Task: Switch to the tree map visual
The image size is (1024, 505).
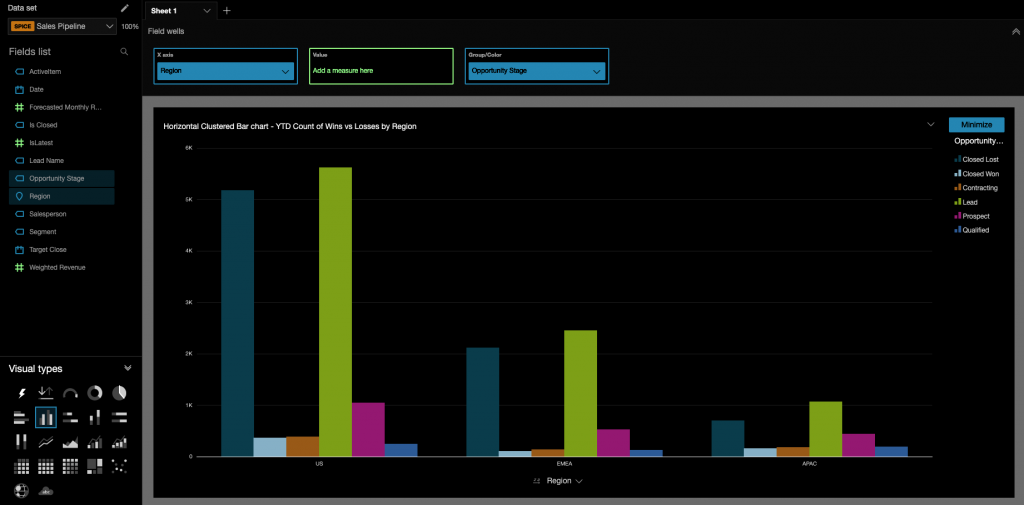Action: pyautogui.click(x=95, y=466)
